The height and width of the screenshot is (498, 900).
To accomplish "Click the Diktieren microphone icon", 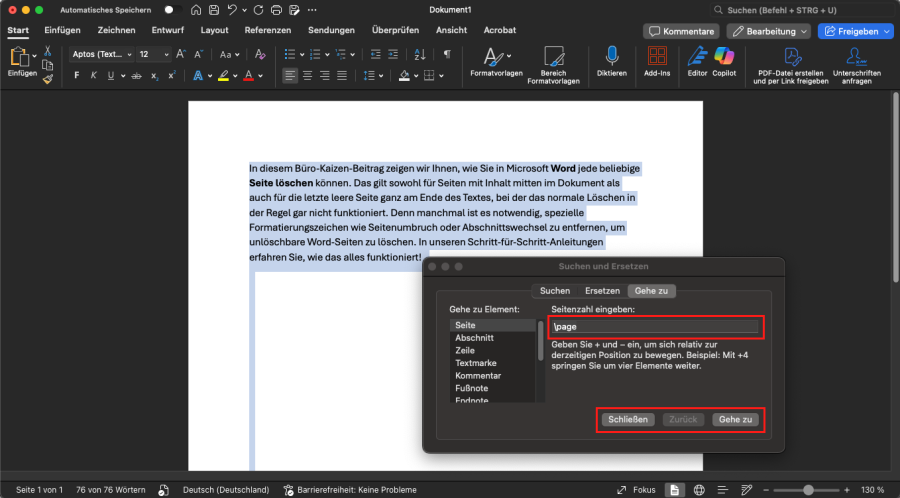I will point(611,57).
